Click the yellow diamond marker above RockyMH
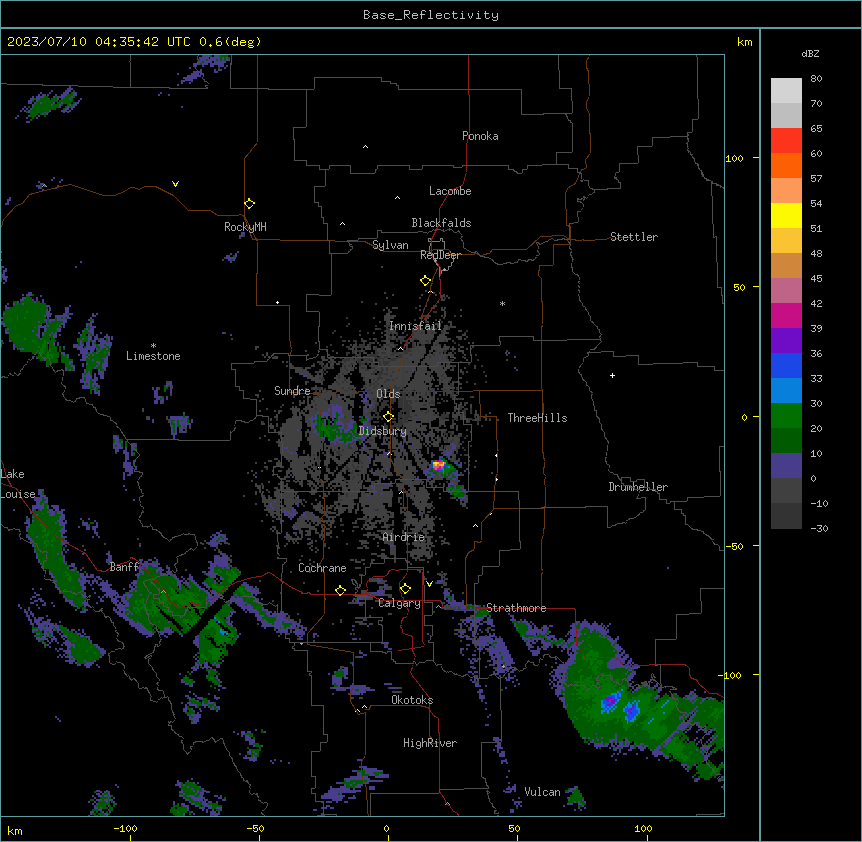This screenshot has height=842, width=862. click(x=249, y=203)
